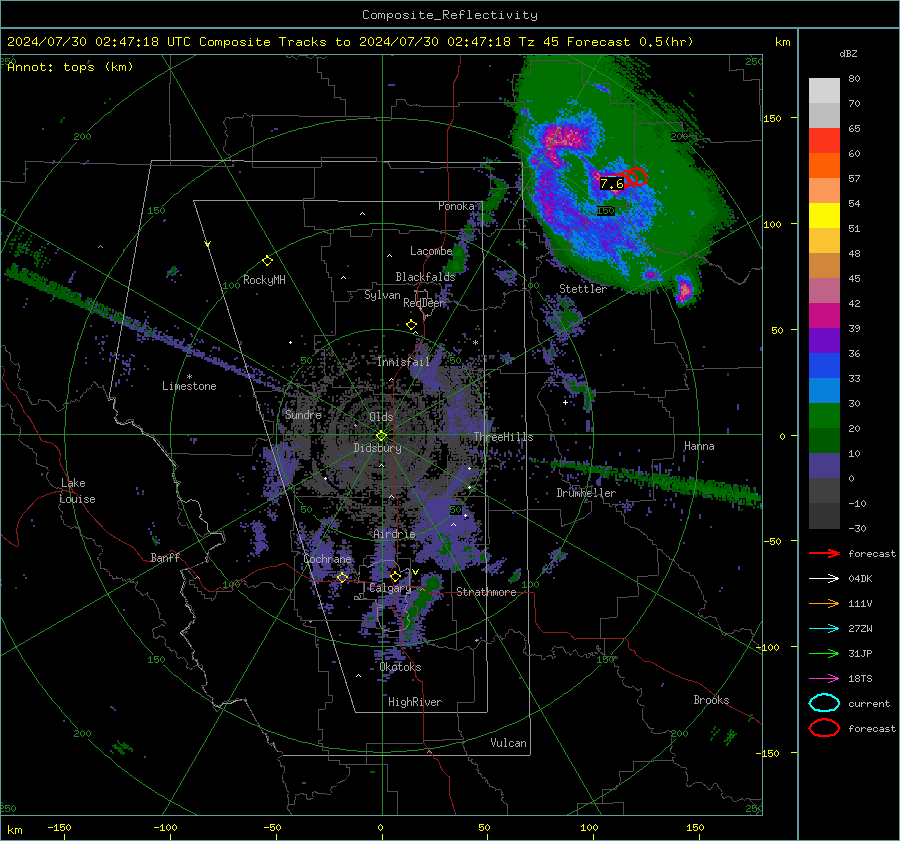Click the red 'forecast' ellipse in the legend

coord(824,728)
